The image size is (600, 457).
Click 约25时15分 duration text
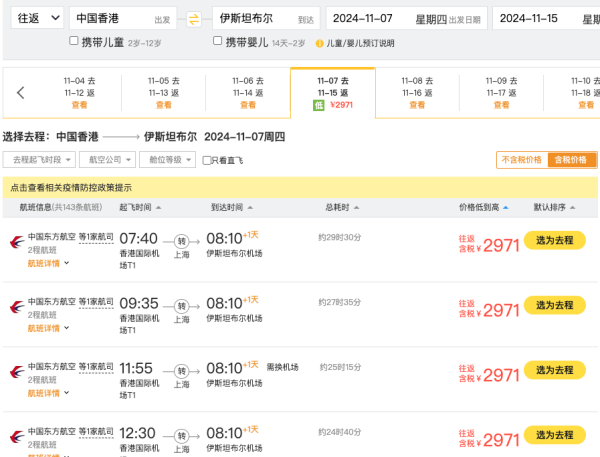pos(340,367)
